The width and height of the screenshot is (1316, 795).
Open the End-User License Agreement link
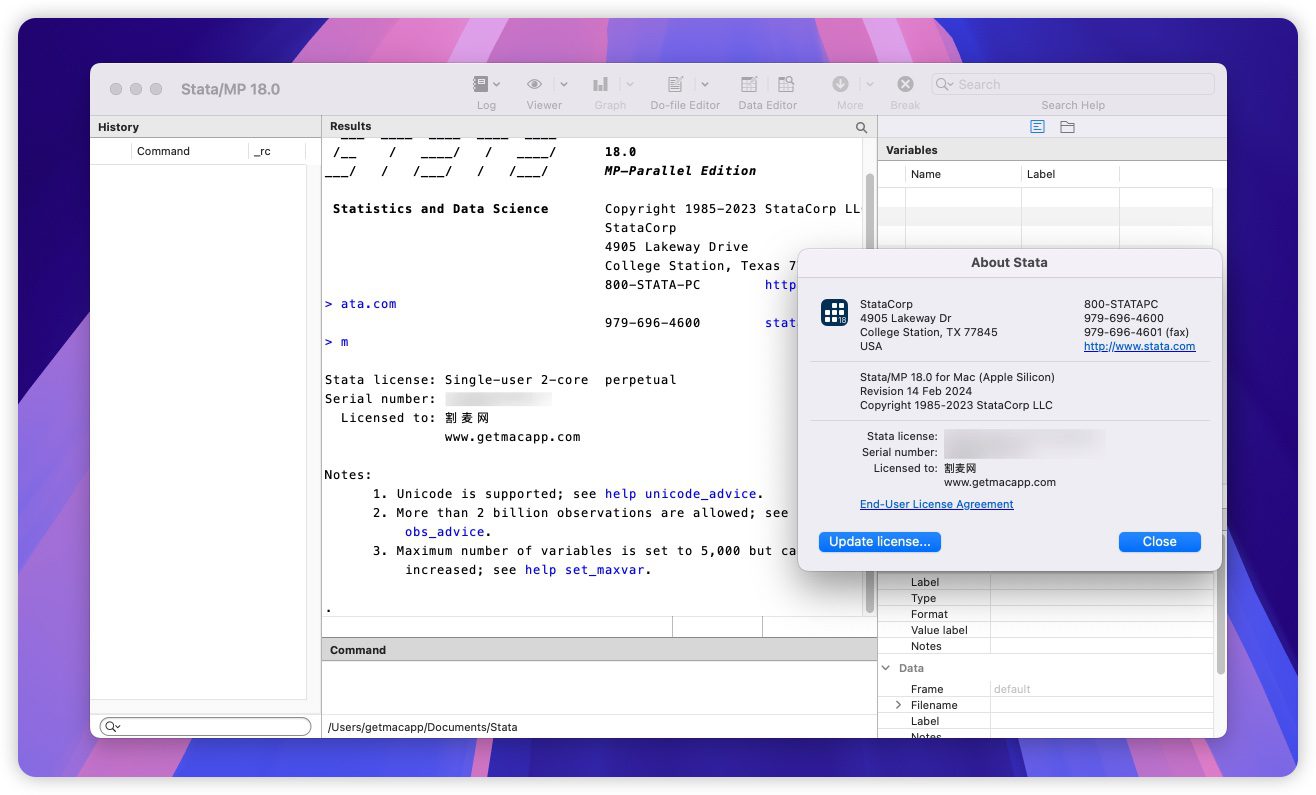[937, 504]
